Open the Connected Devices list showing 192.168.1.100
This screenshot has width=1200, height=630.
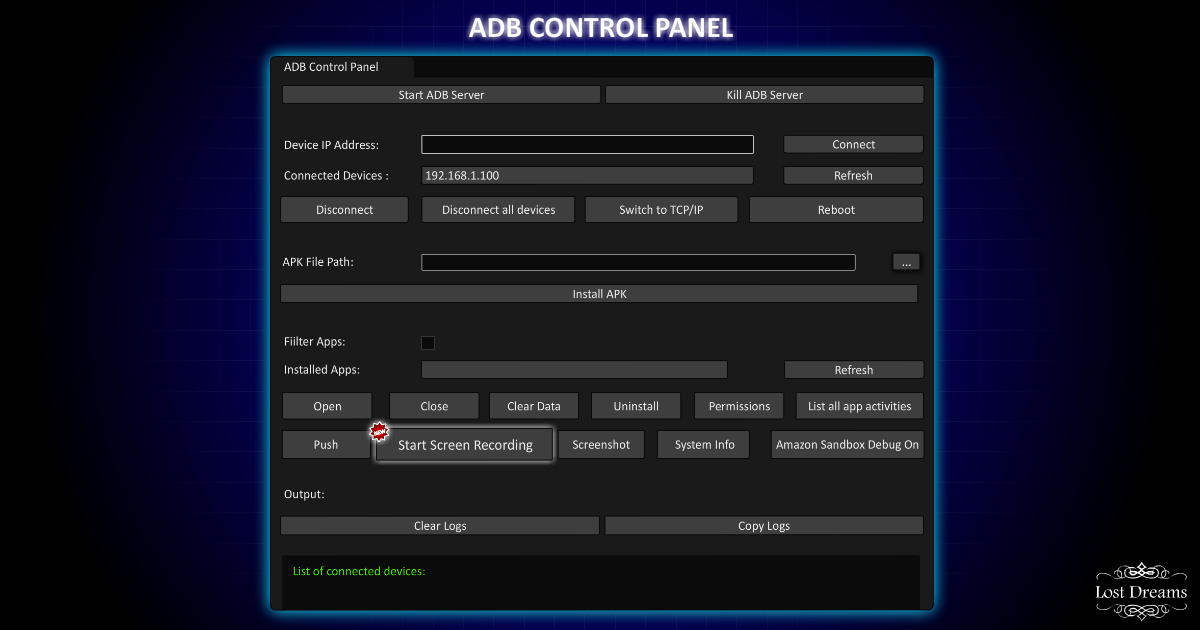click(588, 175)
